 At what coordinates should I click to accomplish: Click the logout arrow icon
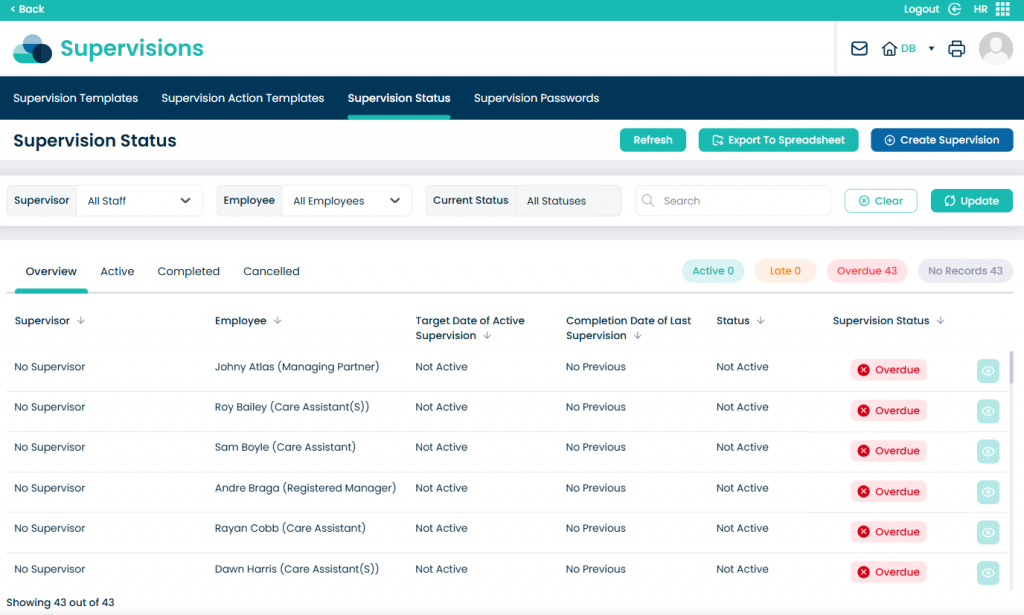(x=955, y=9)
